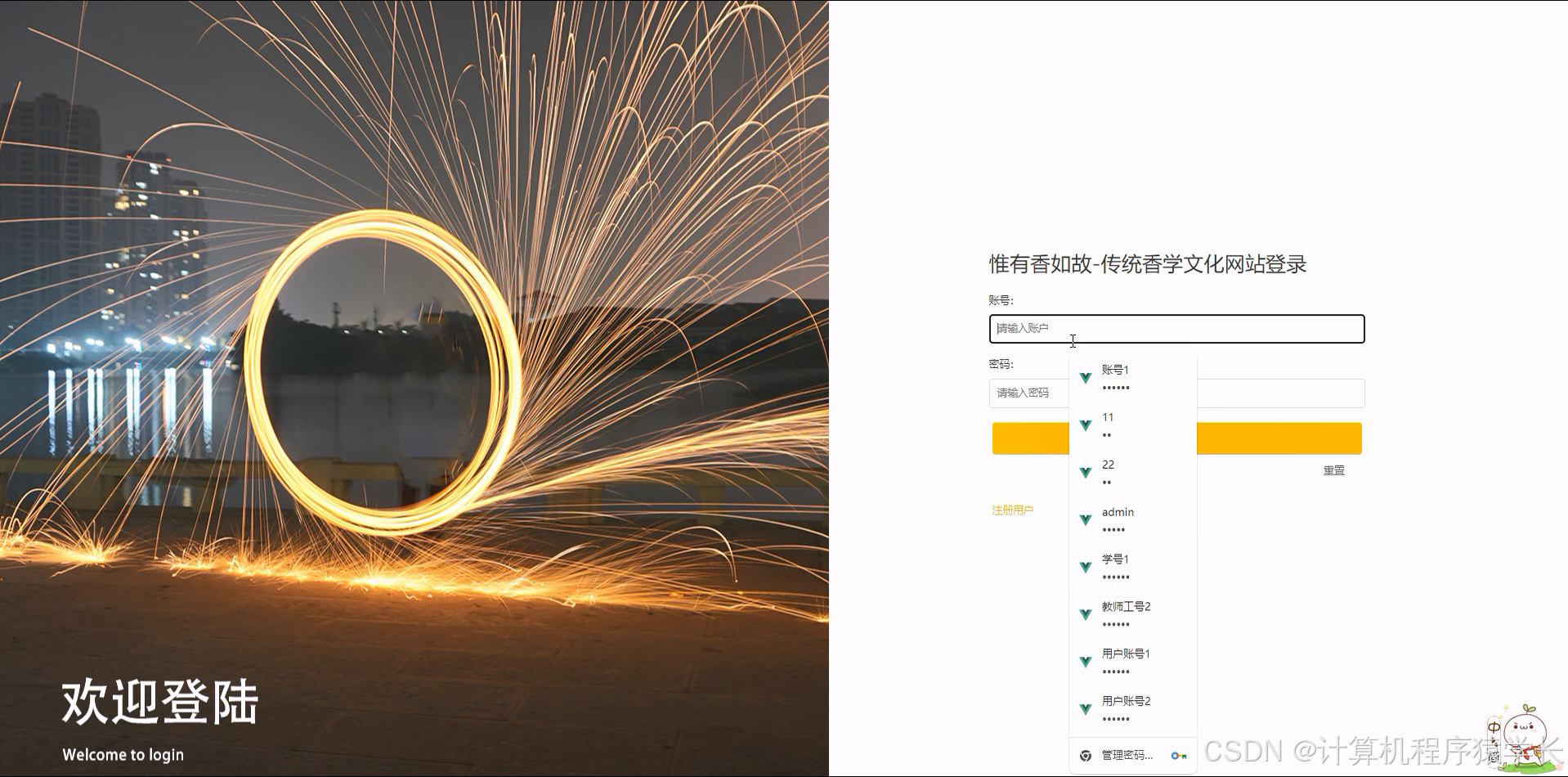Image resolution: width=1568 pixels, height=777 pixels.
Task: Click the key icon in password manager row
Action: click(1179, 756)
